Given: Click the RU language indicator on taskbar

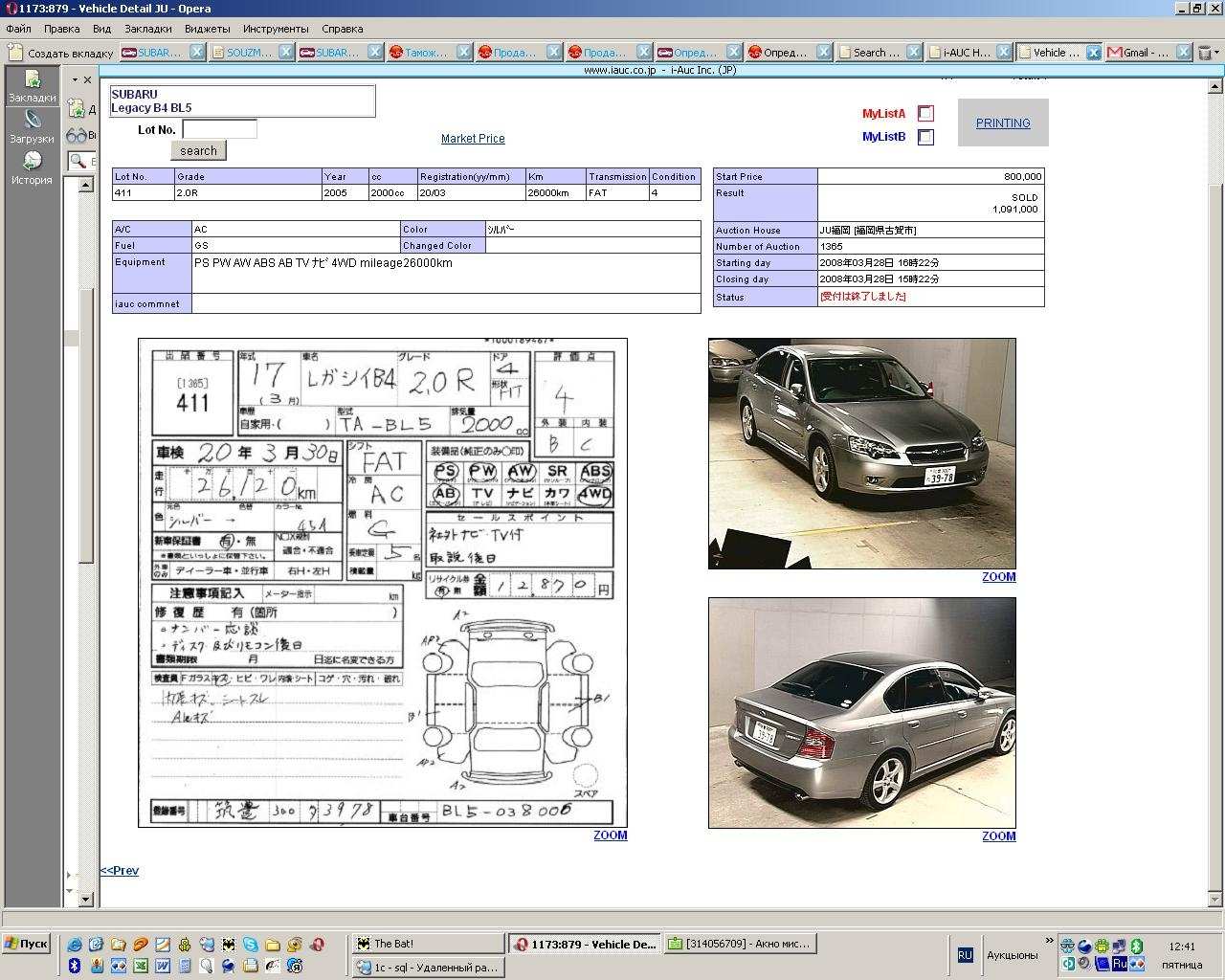Looking at the screenshot, I should 965,955.
